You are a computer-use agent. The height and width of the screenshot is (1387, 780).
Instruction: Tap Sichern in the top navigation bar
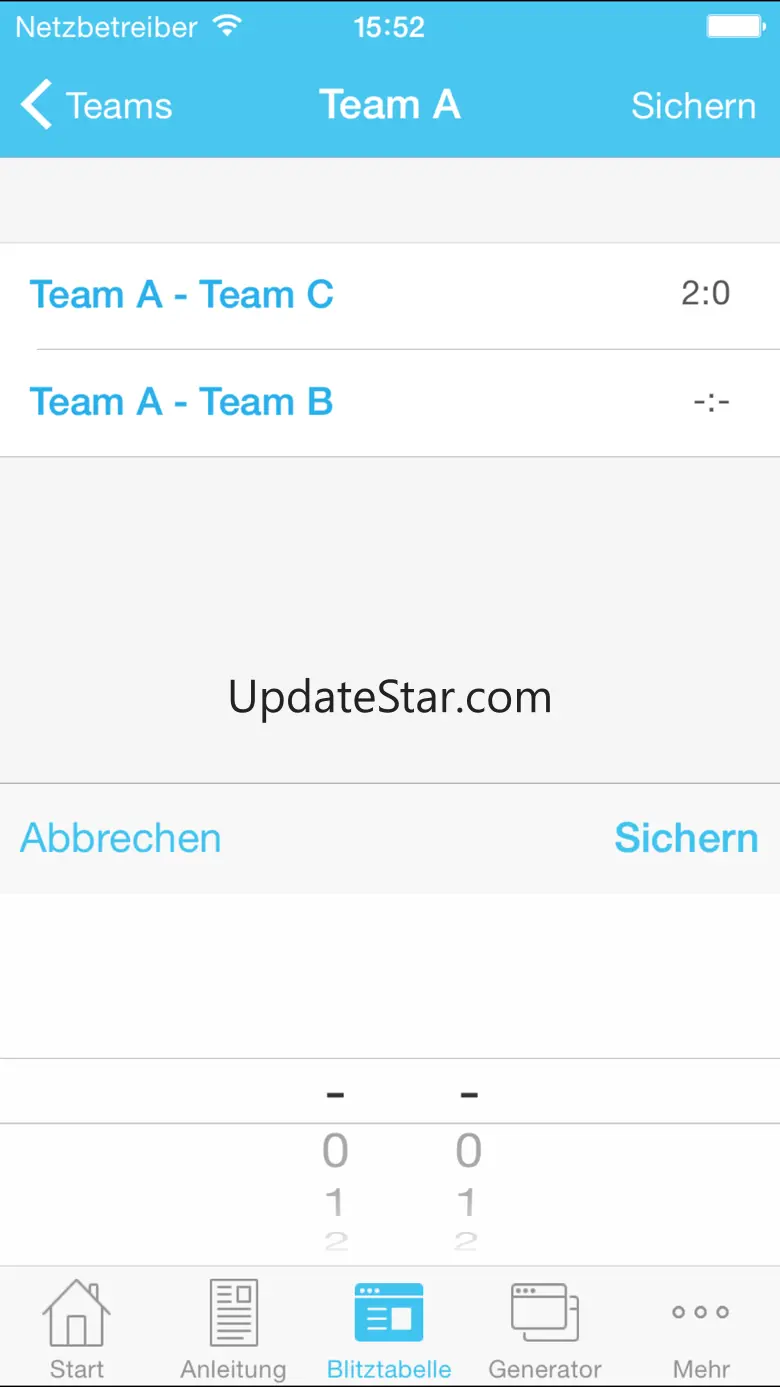point(693,105)
